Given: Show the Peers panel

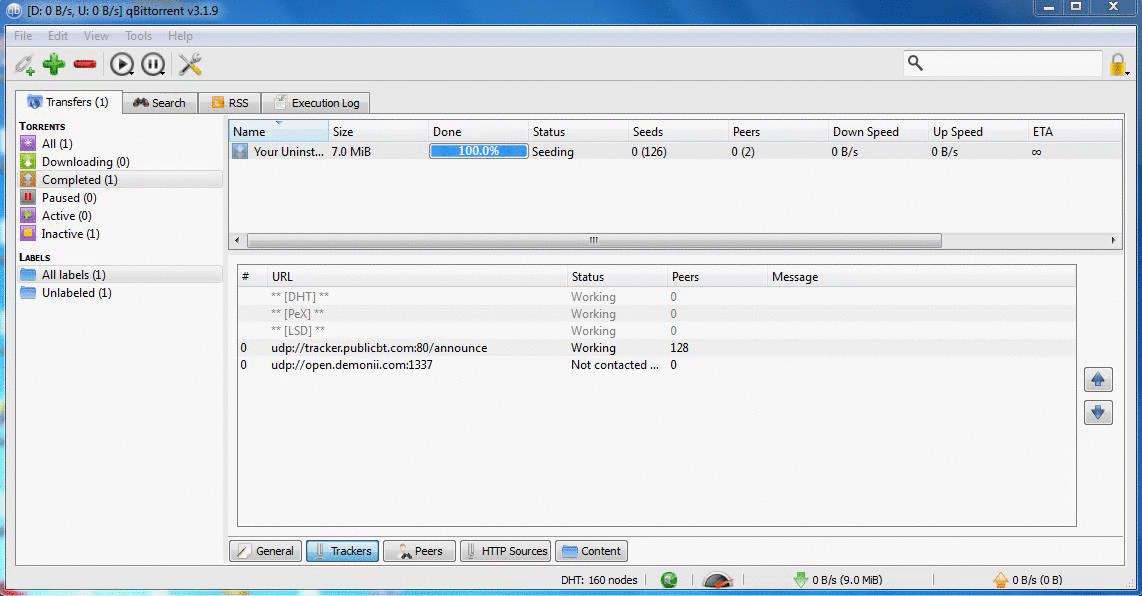Looking at the screenshot, I should coord(420,551).
